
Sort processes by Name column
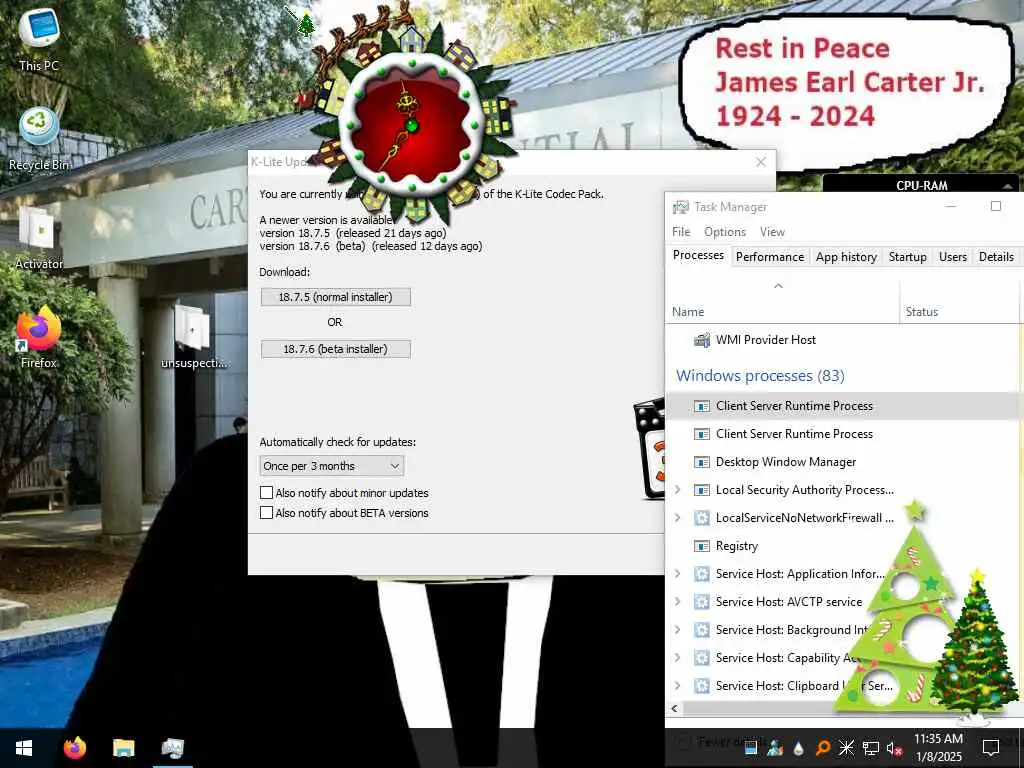click(x=782, y=302)
